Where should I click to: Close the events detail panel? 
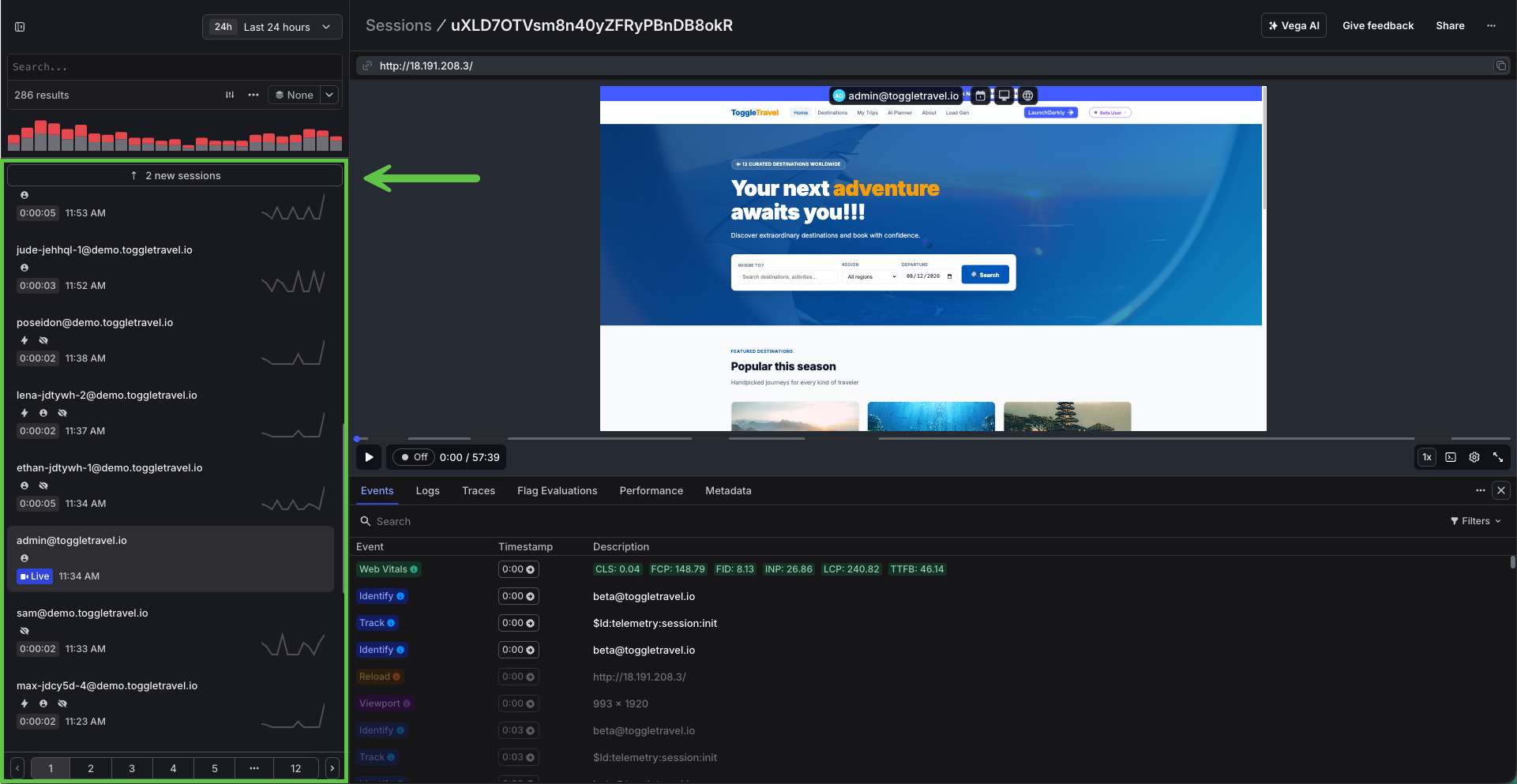click(x=1501, y=490)
